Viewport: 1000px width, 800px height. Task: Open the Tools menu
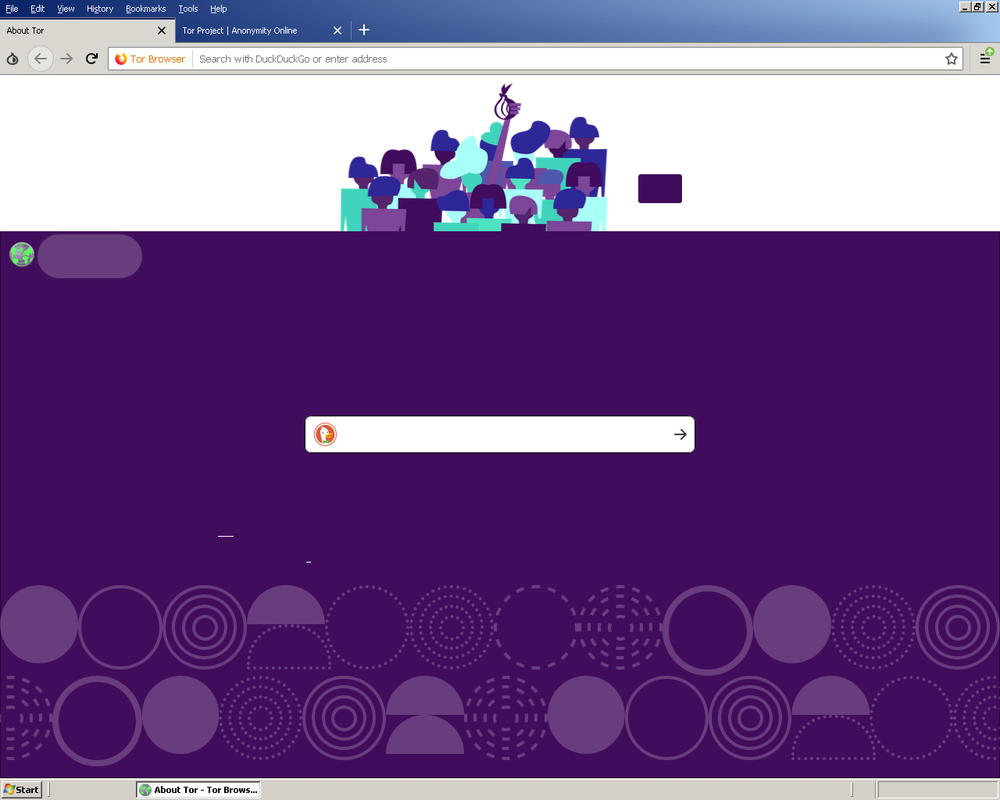pyautogui.click(x=188, y=9)
